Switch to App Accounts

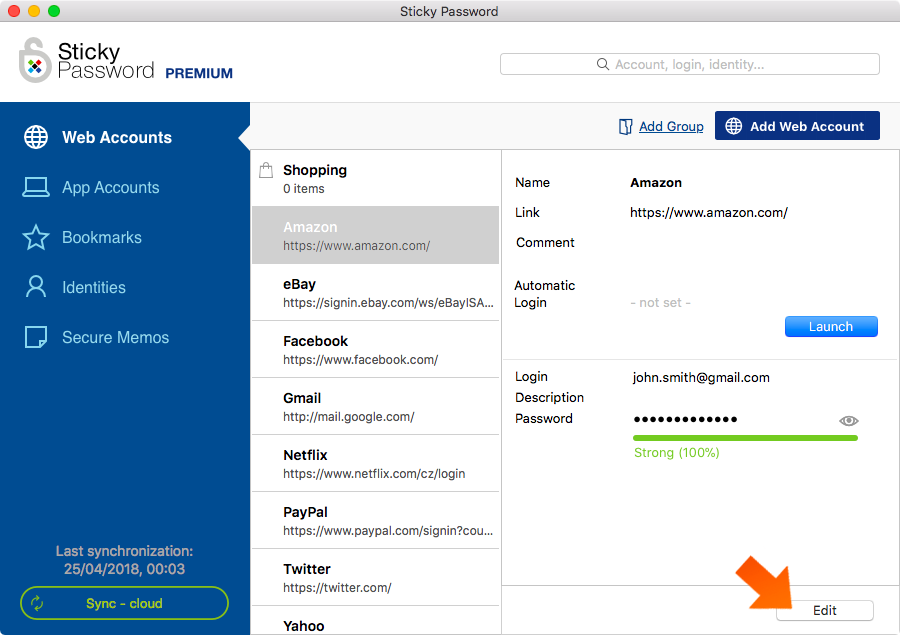125,187
